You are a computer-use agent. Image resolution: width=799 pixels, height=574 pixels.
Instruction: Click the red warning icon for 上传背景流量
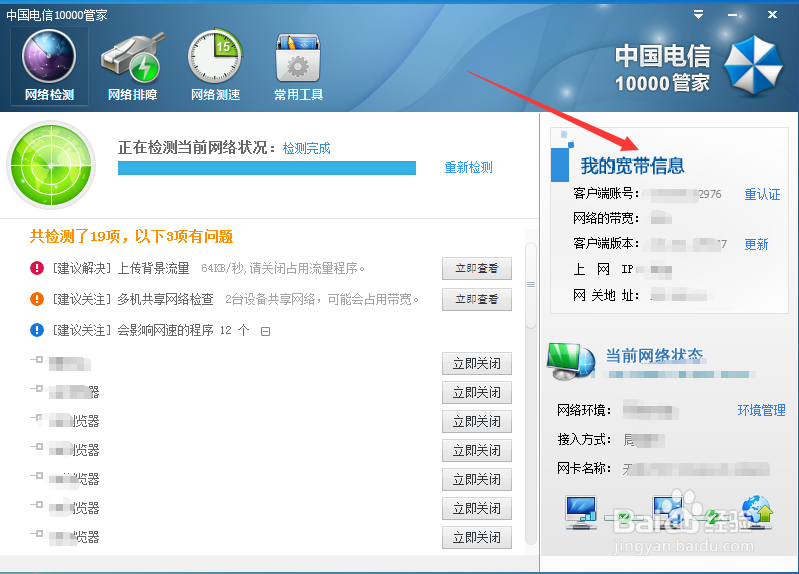tap(37, 268)
